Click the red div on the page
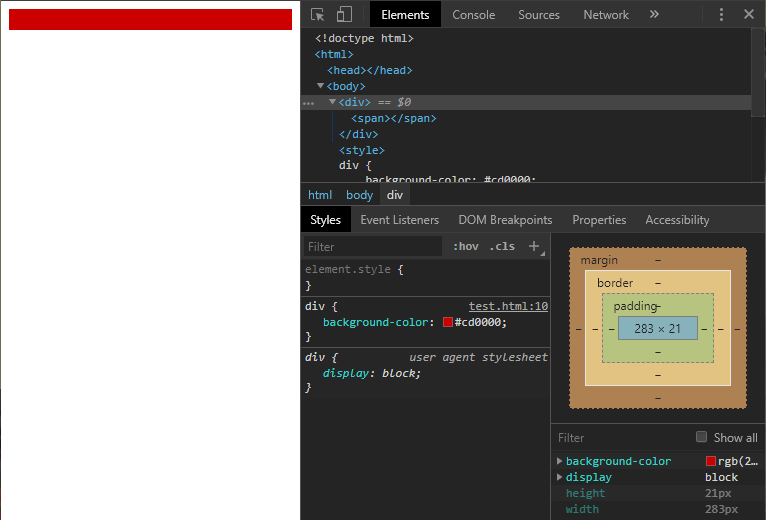 (150, 20)
